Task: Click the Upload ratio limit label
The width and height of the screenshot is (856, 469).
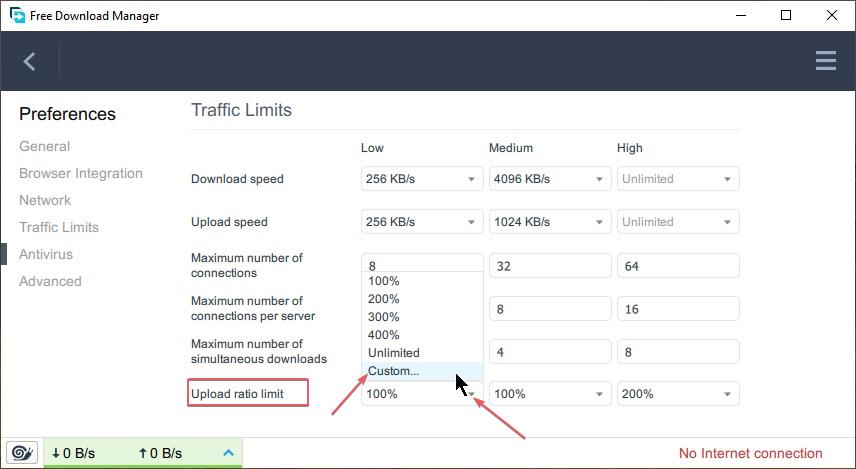Action: coord(237,394)
